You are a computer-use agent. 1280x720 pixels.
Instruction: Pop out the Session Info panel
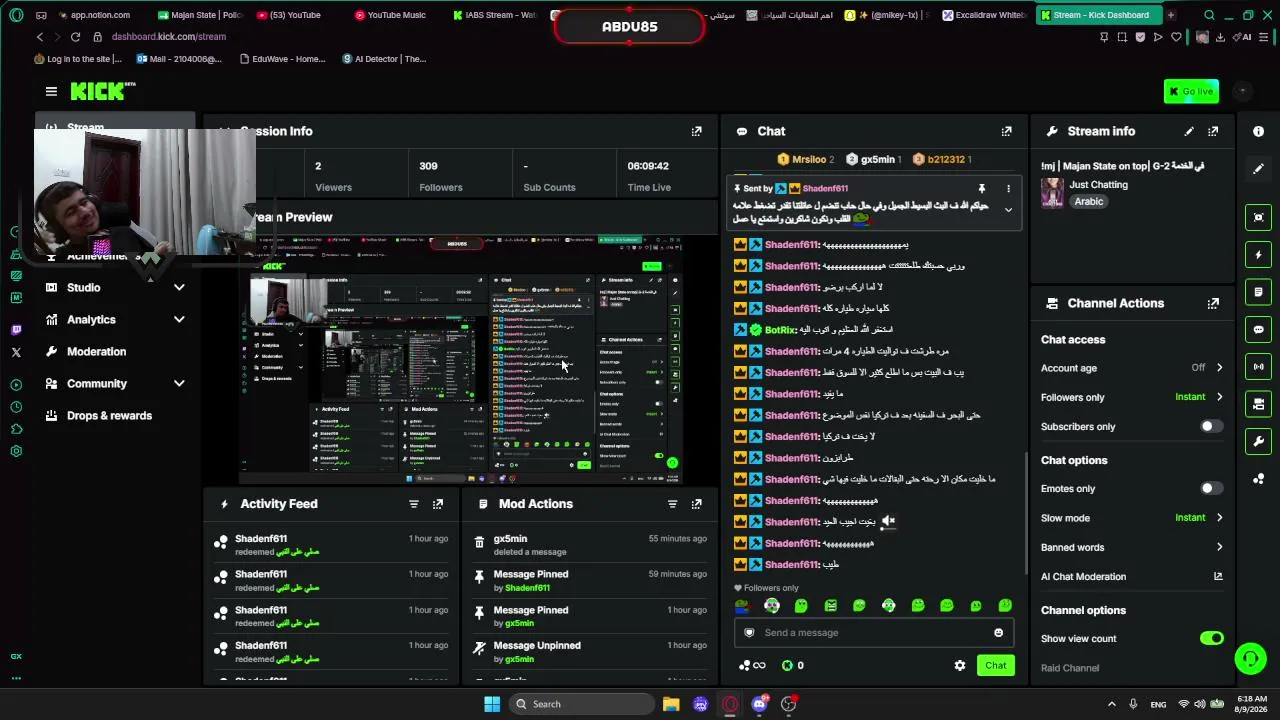[697, 131]
